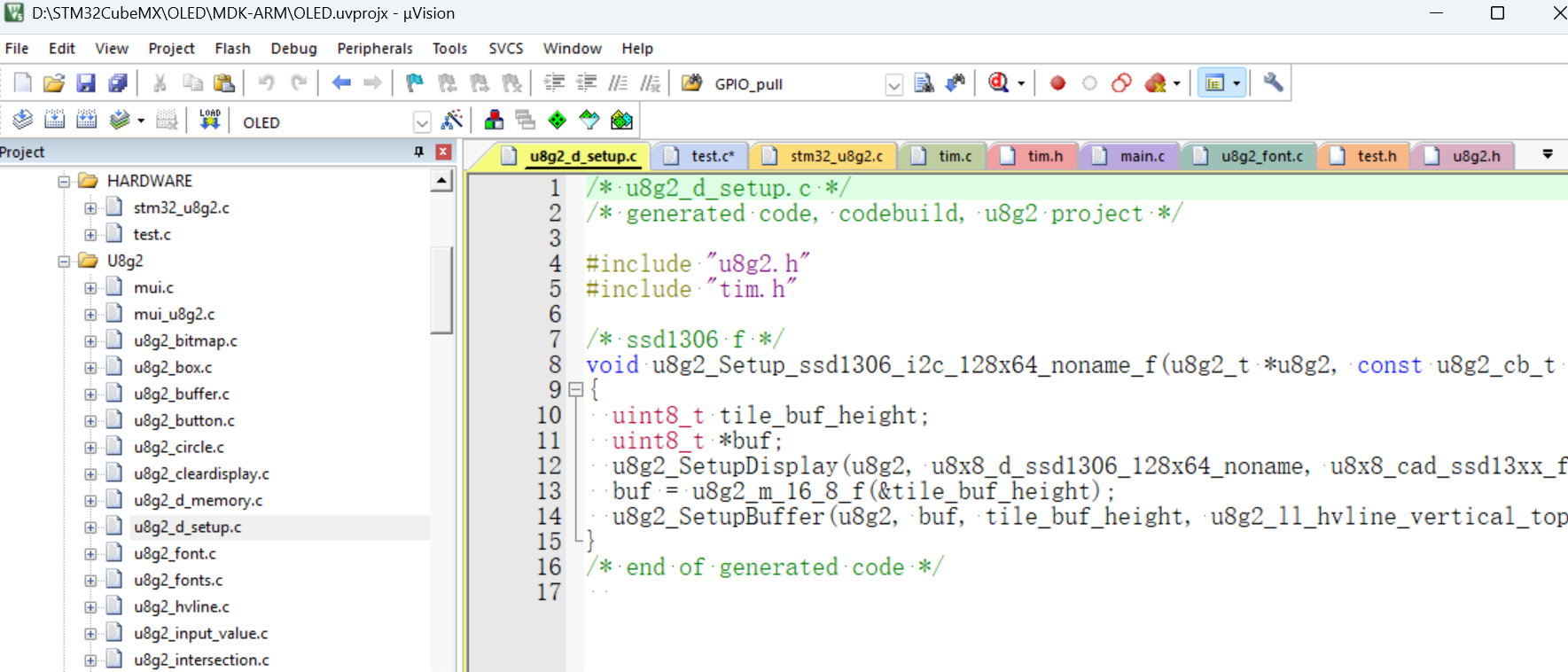Expand the stm32_u8g2.c node in the tree

point(90,208)
